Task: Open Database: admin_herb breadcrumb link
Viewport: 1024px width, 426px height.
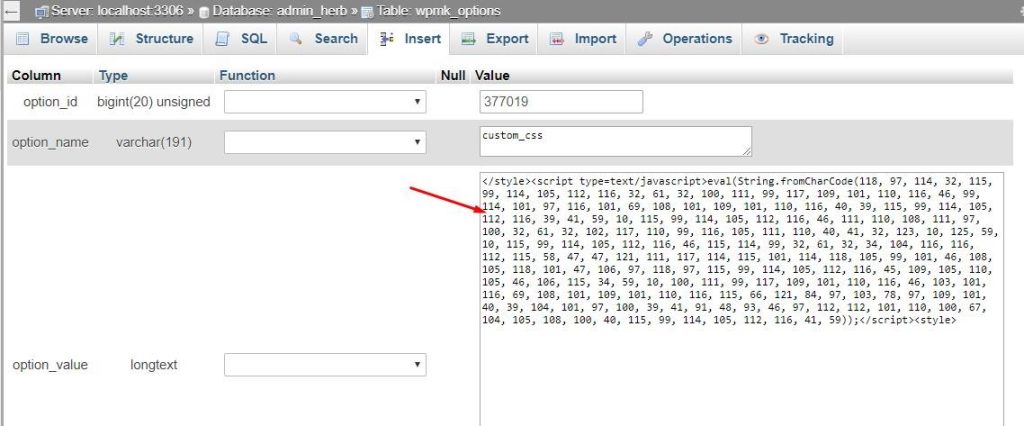Action: click(x=280, y=11)
